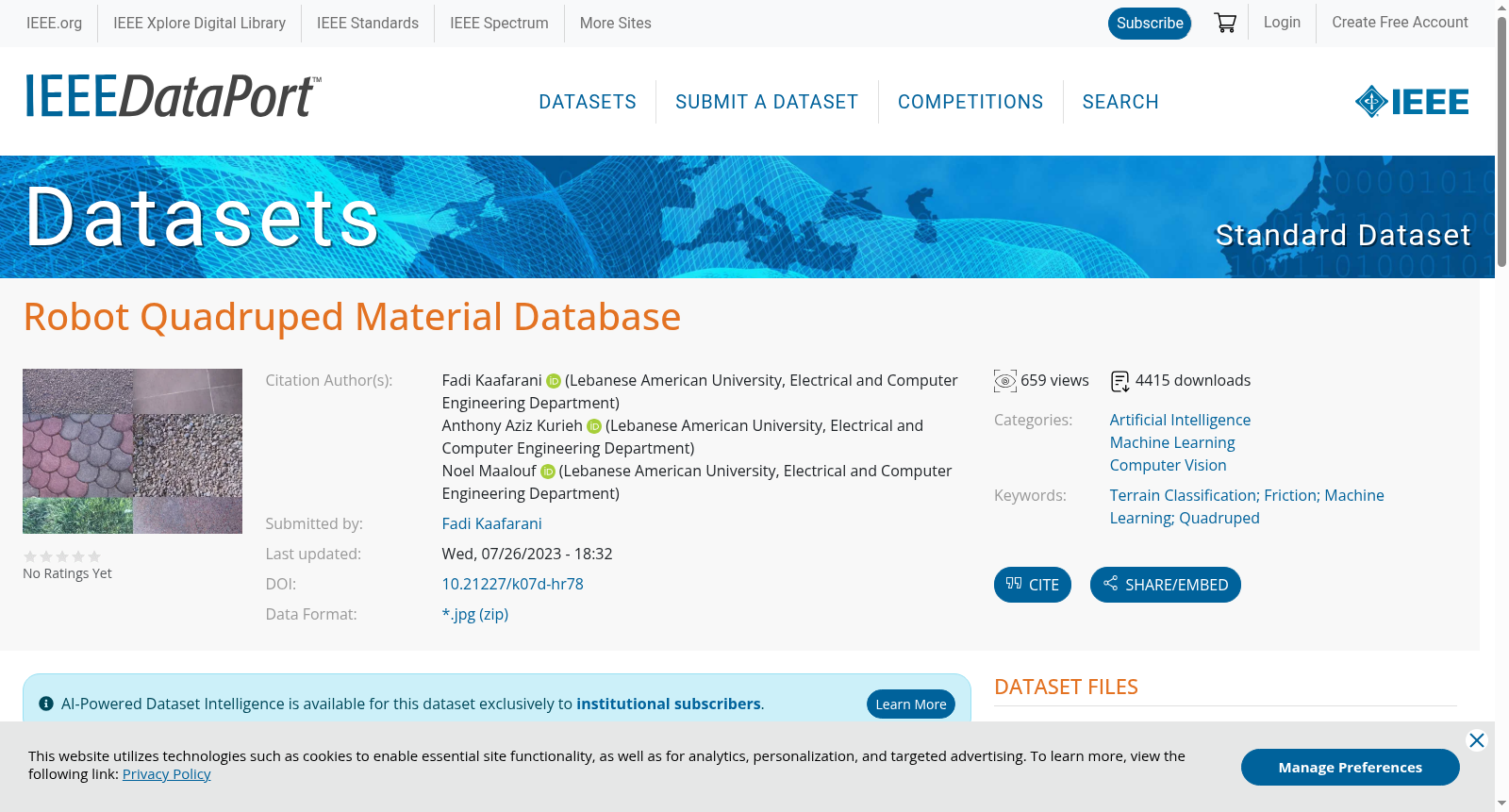Open the Privacy Policy link

(x=167, y=774)
